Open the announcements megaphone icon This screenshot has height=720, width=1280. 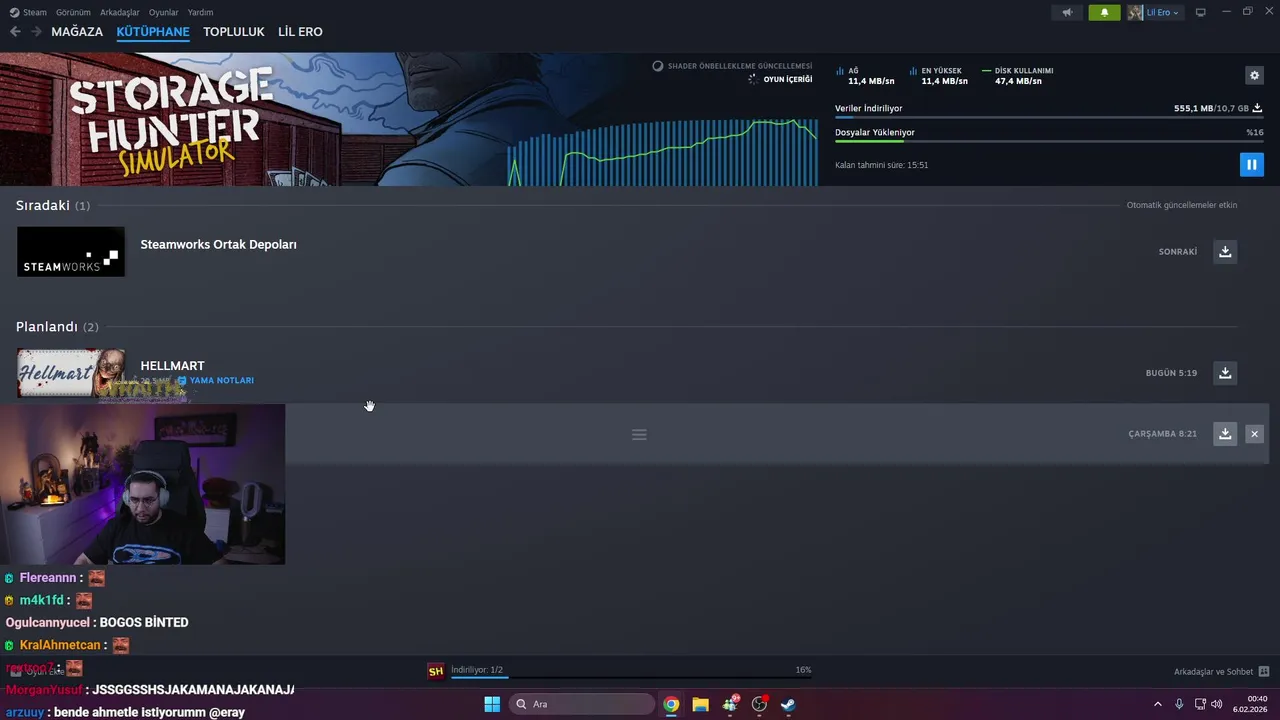pos(1068,12)
